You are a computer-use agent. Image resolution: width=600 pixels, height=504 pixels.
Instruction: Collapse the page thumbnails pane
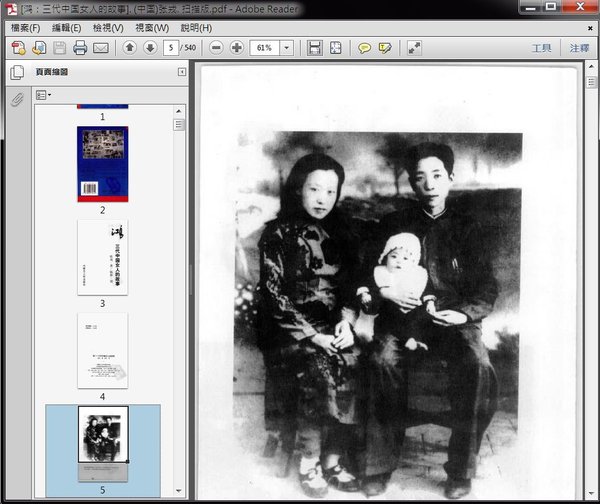[x=181, y=72]
